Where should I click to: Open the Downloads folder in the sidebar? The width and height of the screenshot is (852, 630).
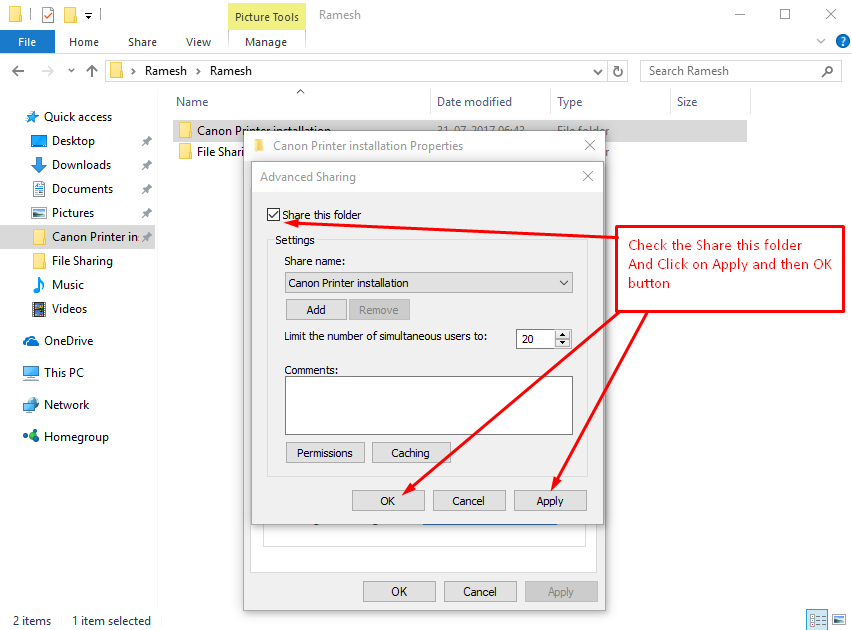[71, 164]
